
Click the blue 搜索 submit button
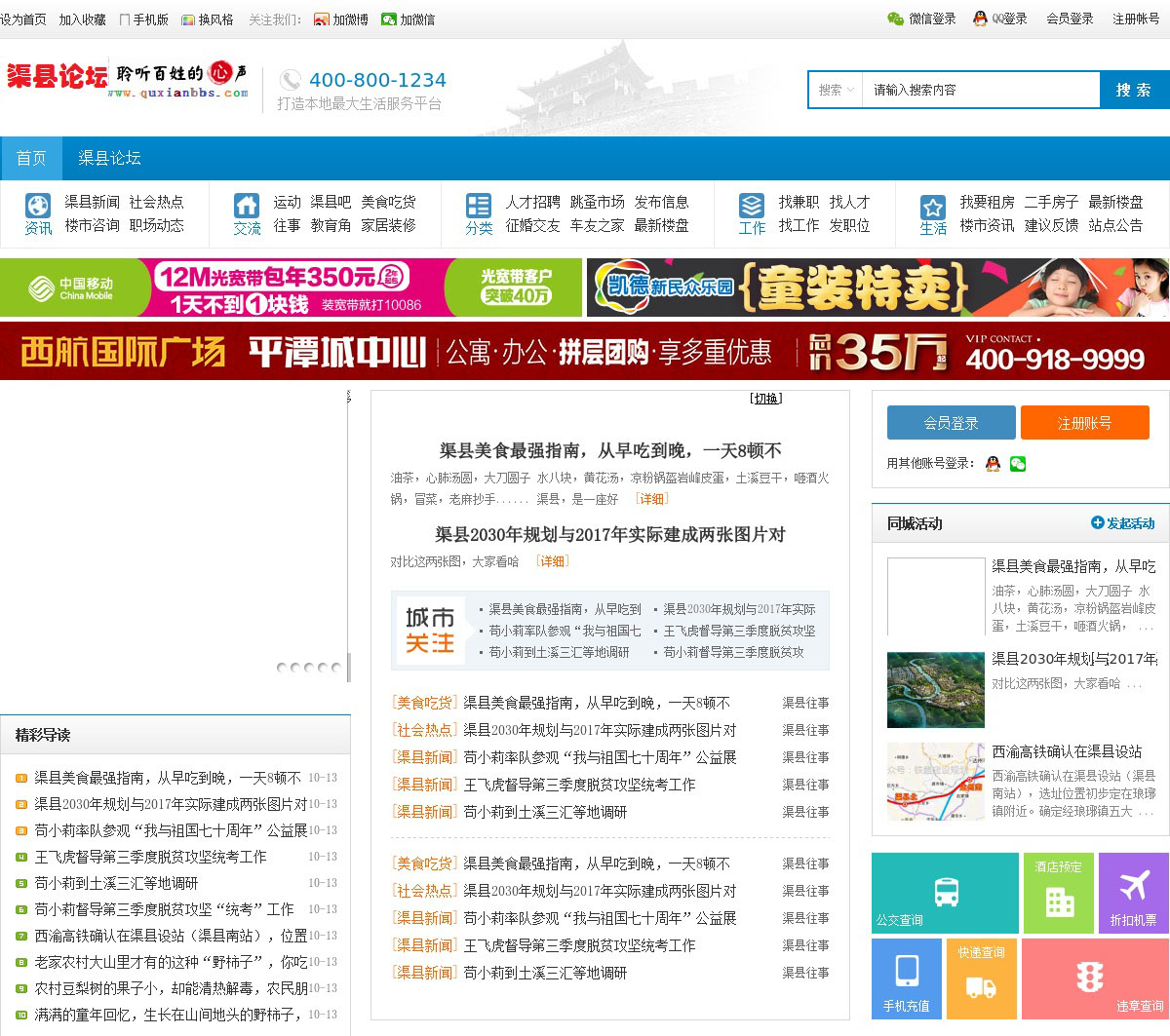pos(1134,90)
